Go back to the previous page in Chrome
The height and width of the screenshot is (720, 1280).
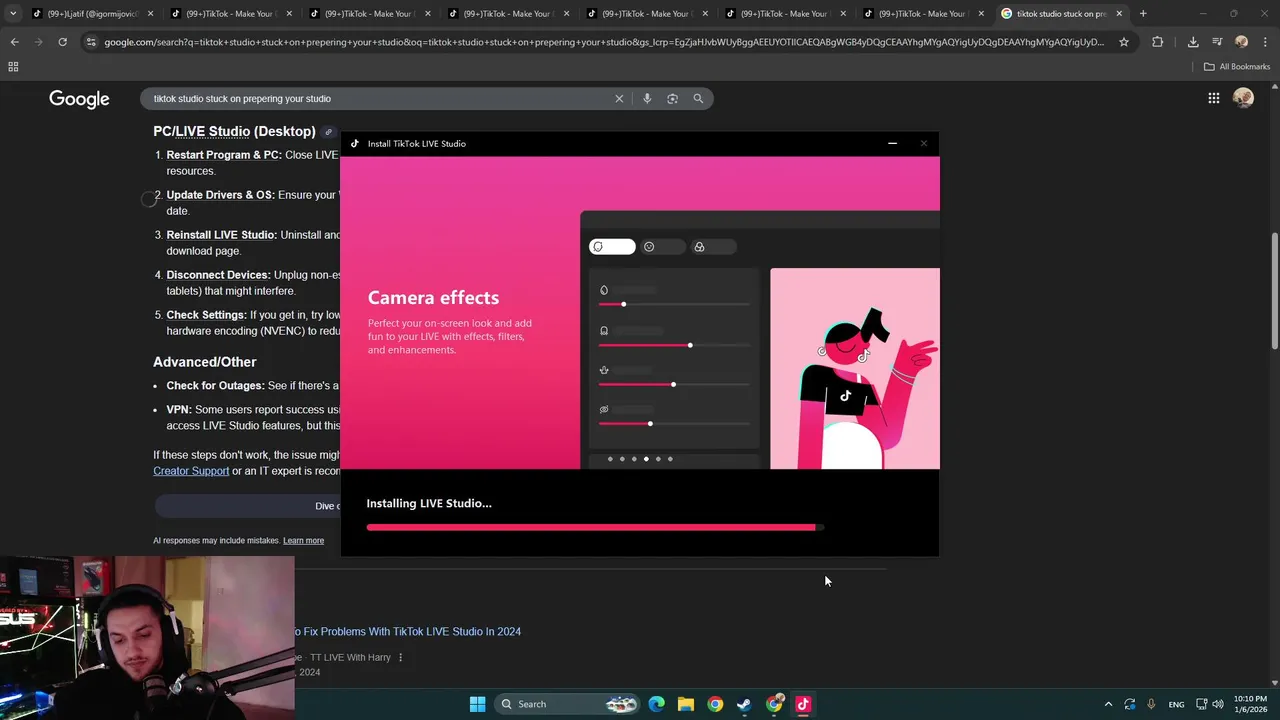(x=14, y=42)
